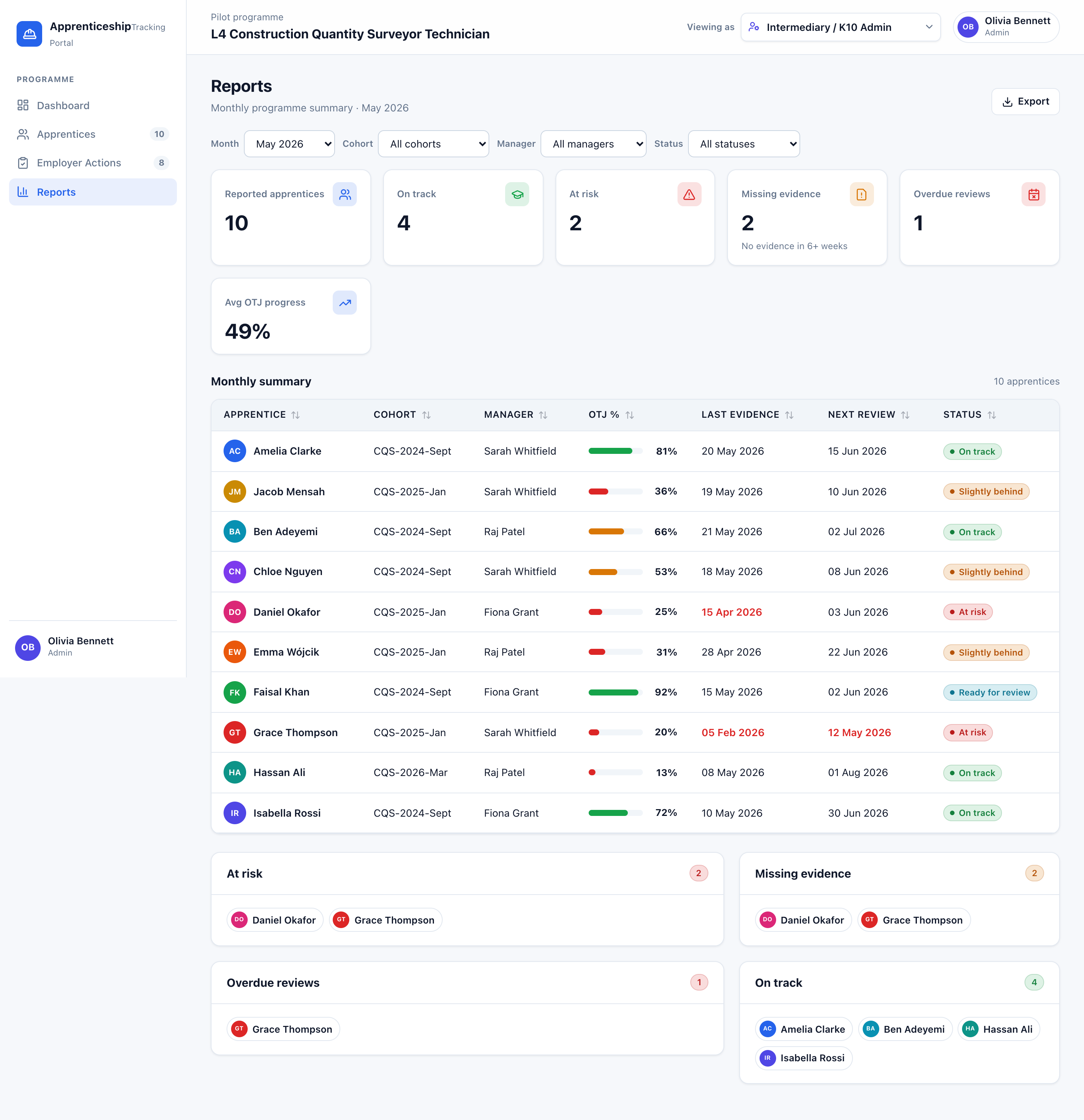Click the Export button

point(1025,101)
